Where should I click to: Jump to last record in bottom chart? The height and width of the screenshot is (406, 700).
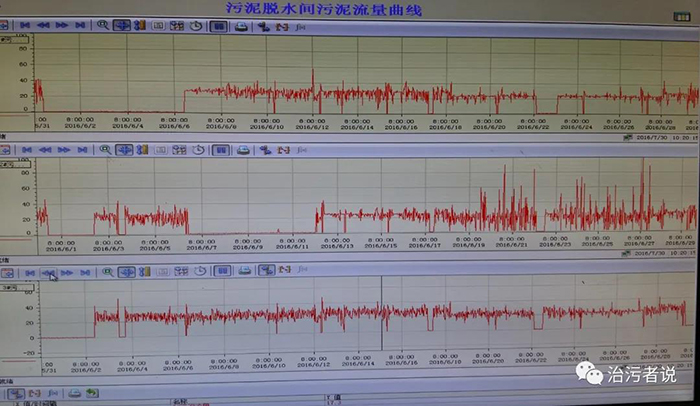pos(87,272)
